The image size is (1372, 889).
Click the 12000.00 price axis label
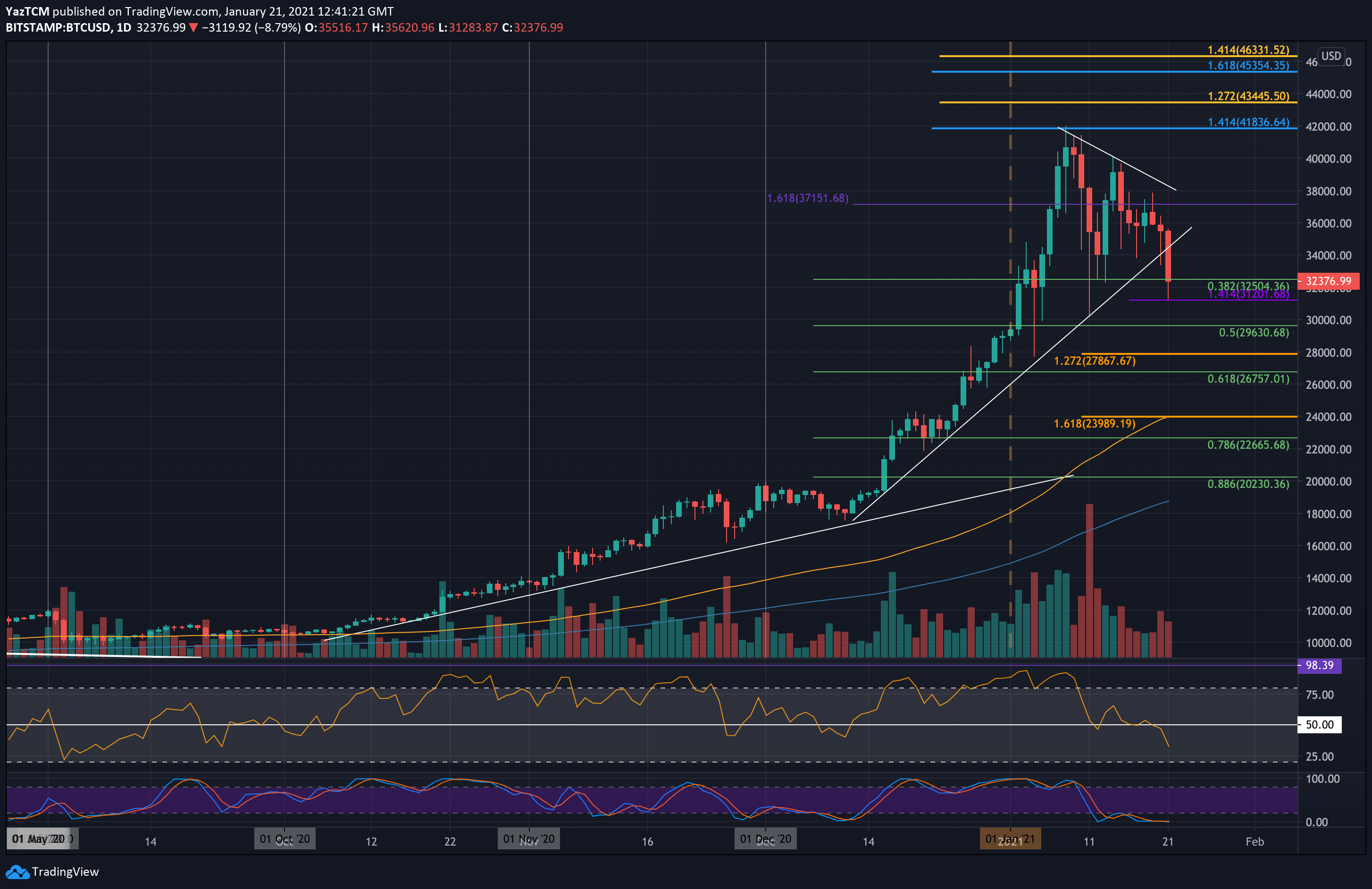[x=1328, y=611]
